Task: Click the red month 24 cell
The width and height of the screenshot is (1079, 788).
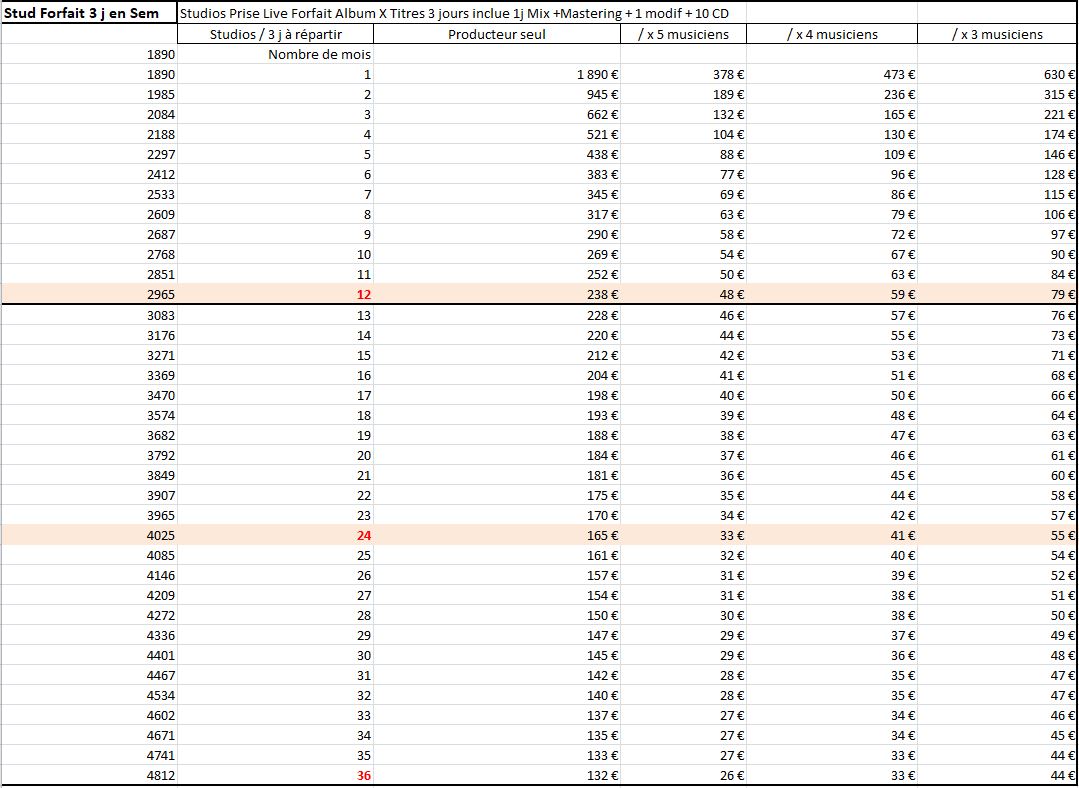Action: [x=362, y=535]
